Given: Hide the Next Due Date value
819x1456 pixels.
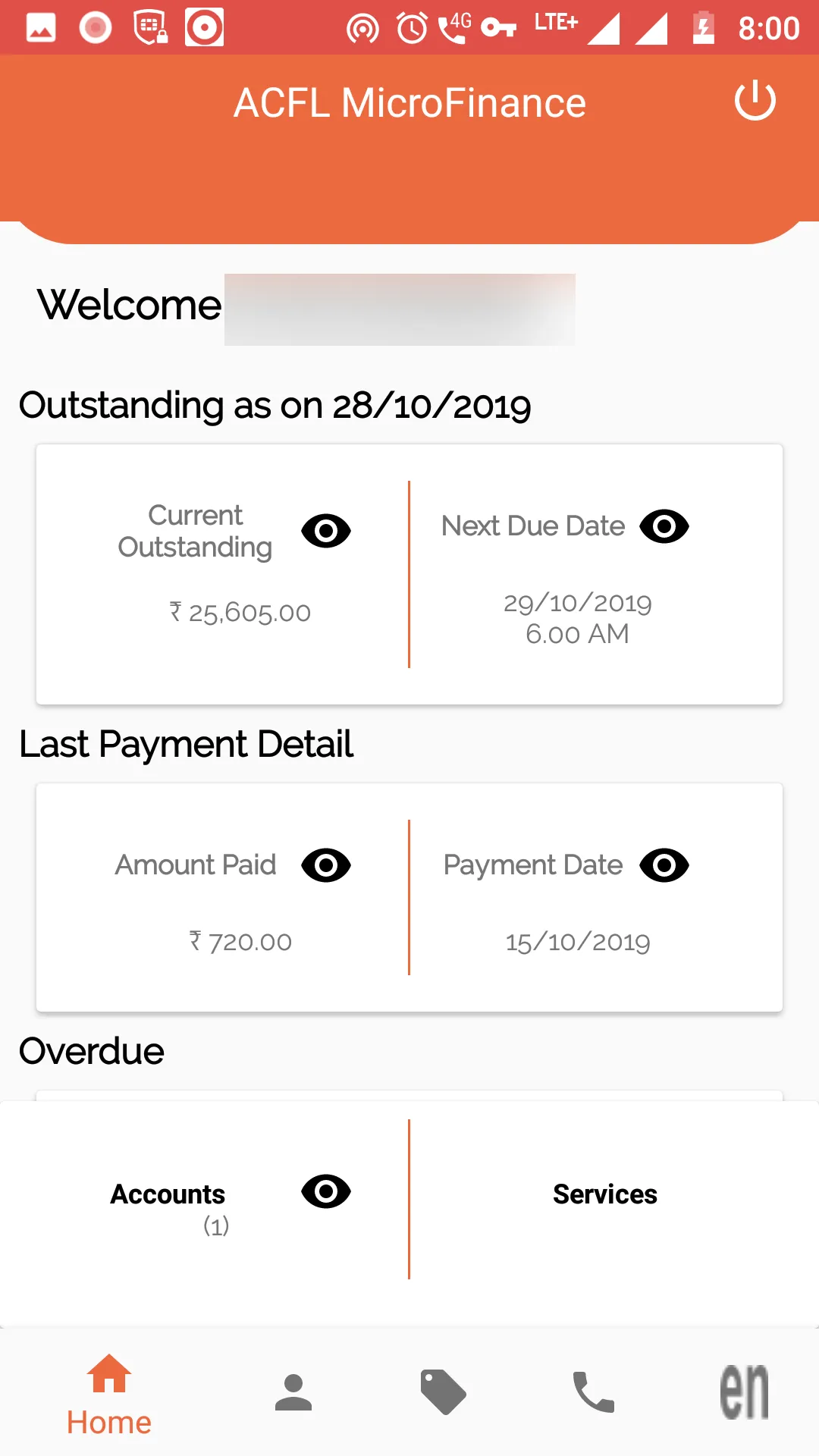Looking at the screenshot, I should 664,526.
